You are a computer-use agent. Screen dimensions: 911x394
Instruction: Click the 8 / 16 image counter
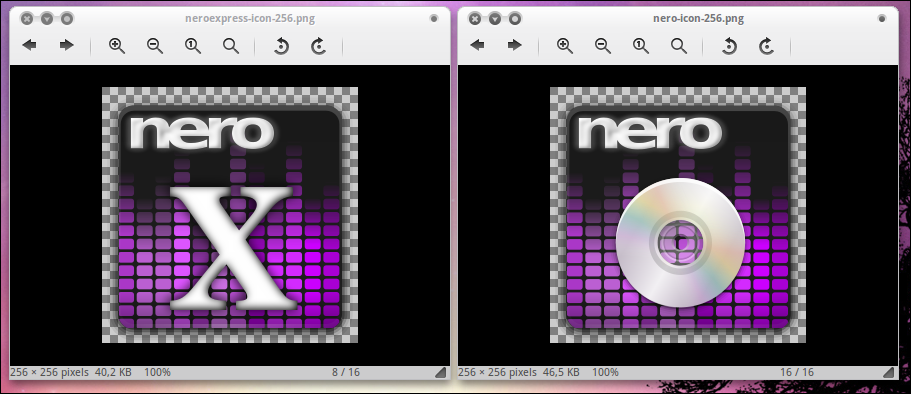(346, 372)
